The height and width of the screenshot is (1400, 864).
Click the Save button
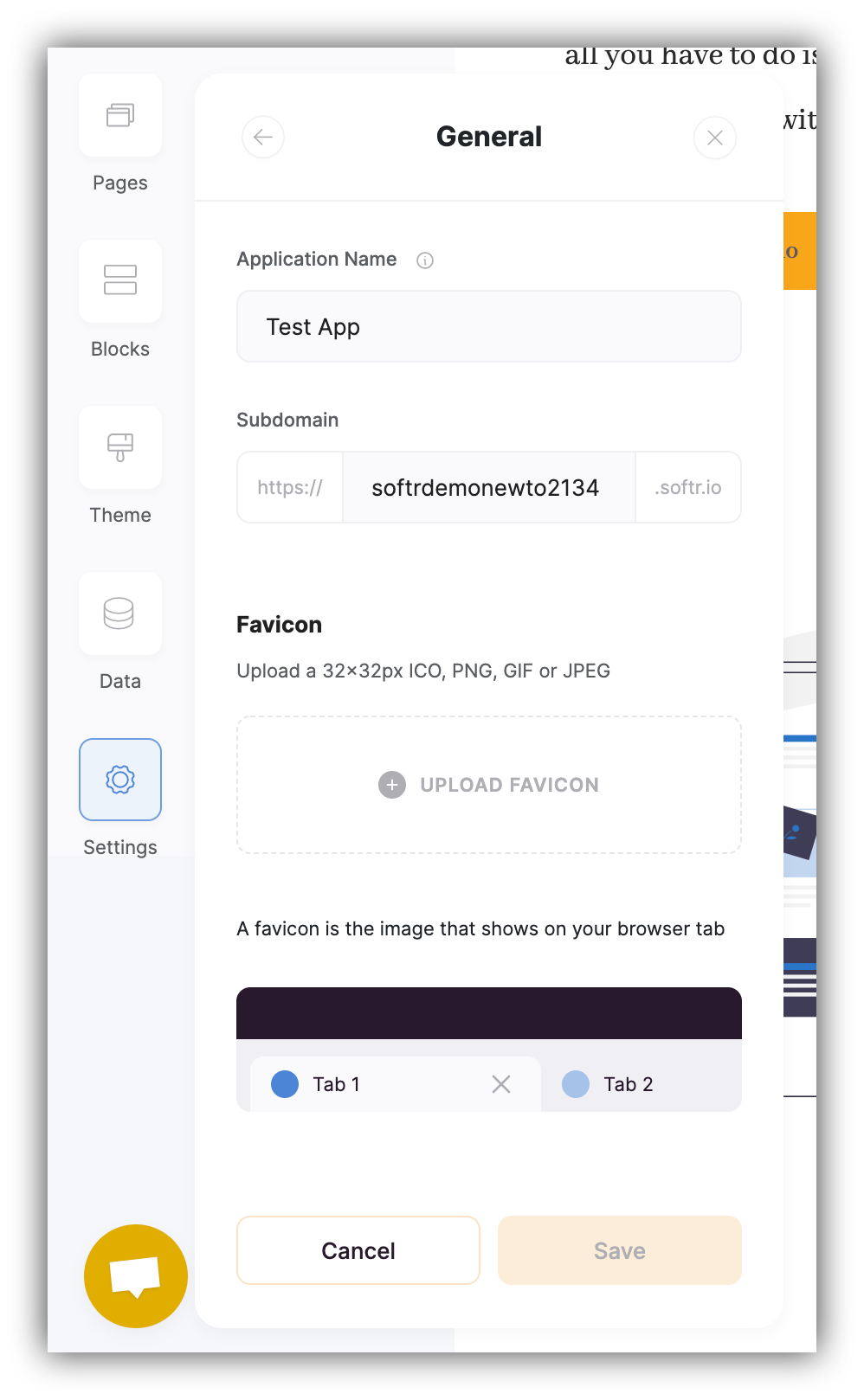[620, 1250]
